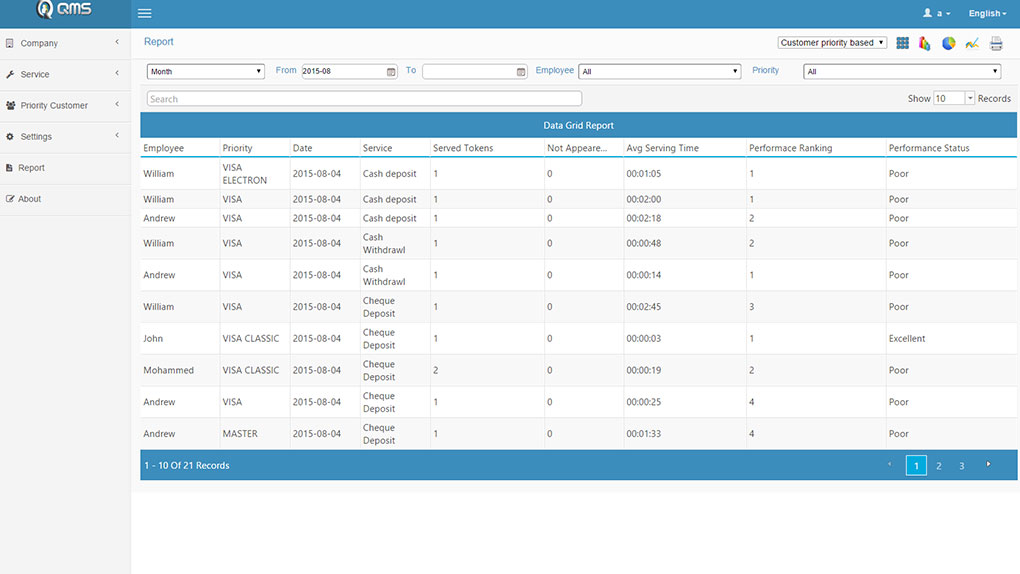Open the Employee filter dropdown
The height and width of the screenshot is (574, 1020).
660,72
